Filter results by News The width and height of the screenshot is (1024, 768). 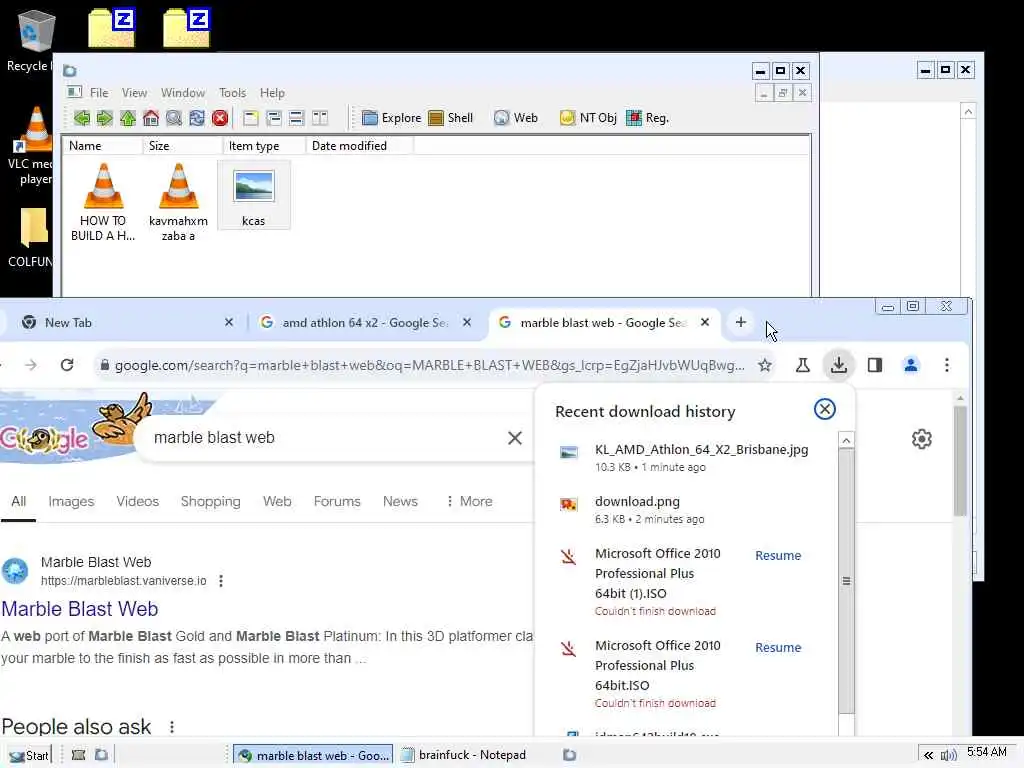(400, 502)
